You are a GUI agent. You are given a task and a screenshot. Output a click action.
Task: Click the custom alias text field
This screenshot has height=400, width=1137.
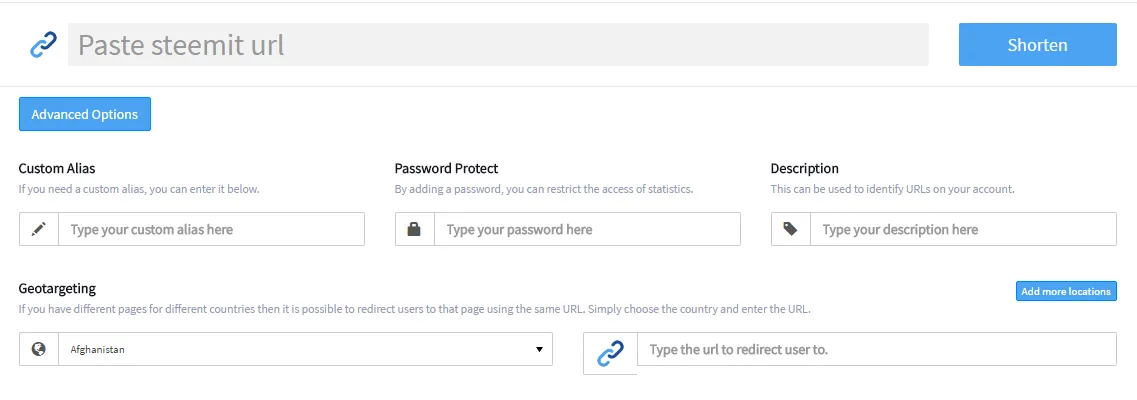tap(212, 229)
